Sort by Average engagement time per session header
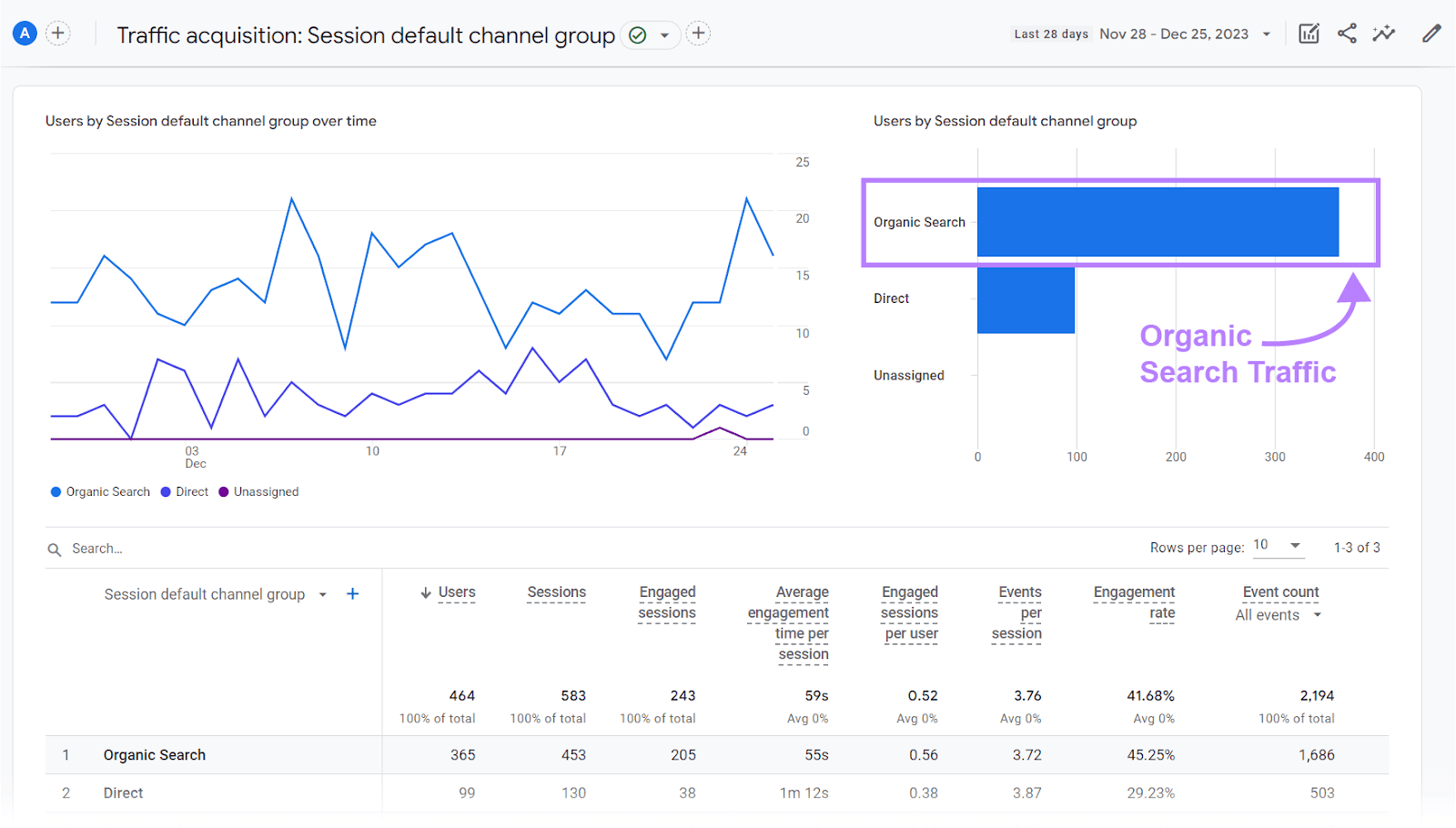1456x828 pixels. coord(789,623)
